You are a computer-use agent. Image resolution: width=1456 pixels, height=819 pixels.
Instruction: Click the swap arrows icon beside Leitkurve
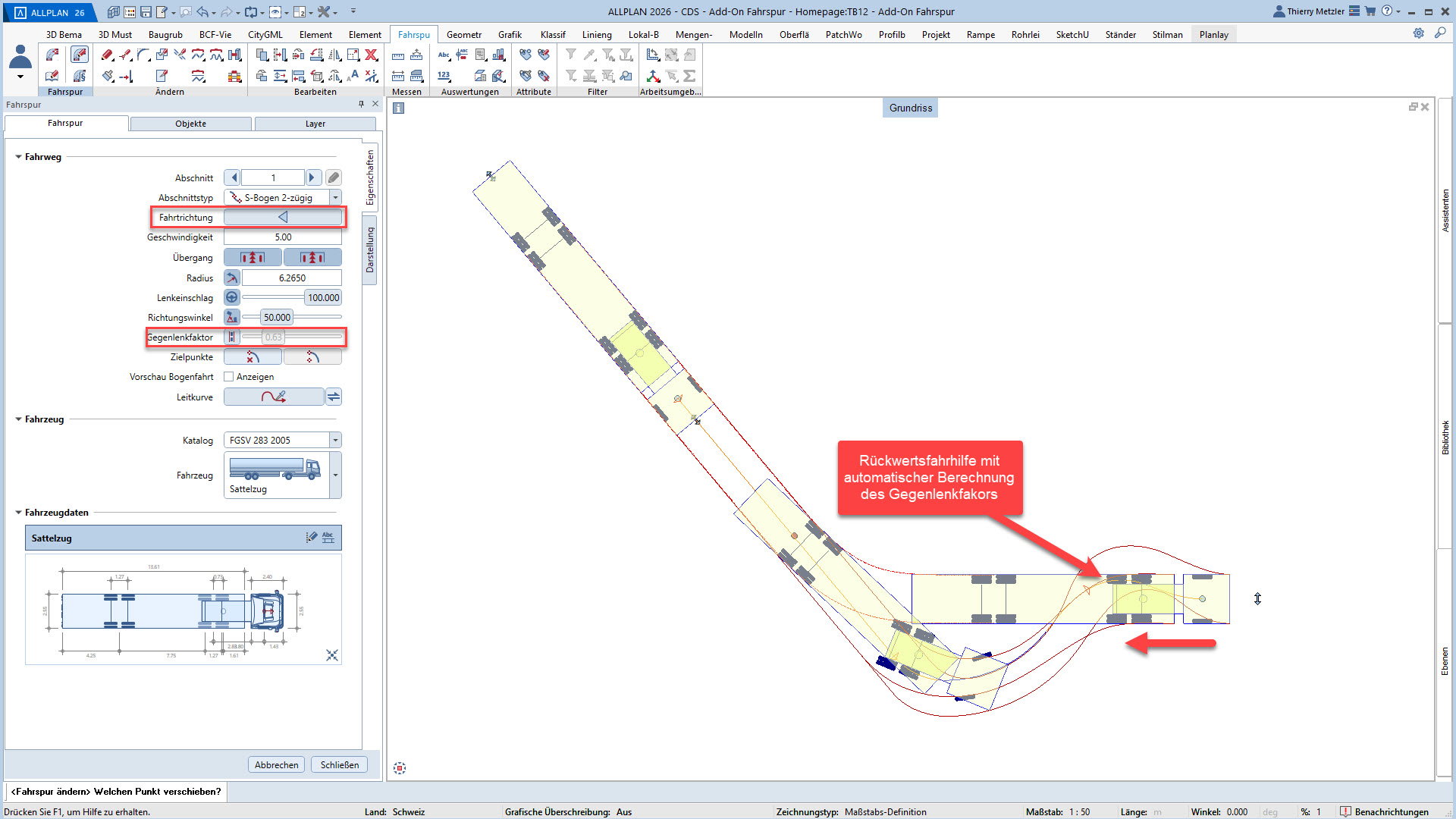pos(334,397)
